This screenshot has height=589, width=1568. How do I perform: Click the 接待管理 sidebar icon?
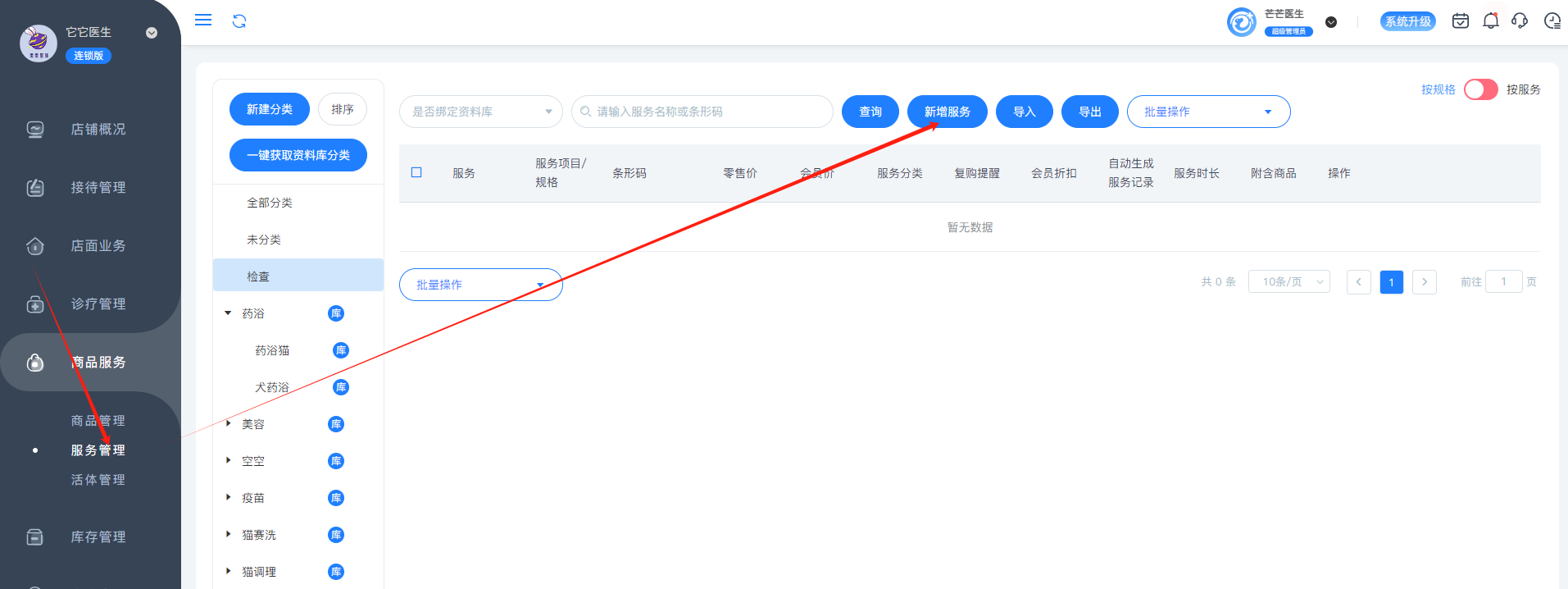[35, 188]
